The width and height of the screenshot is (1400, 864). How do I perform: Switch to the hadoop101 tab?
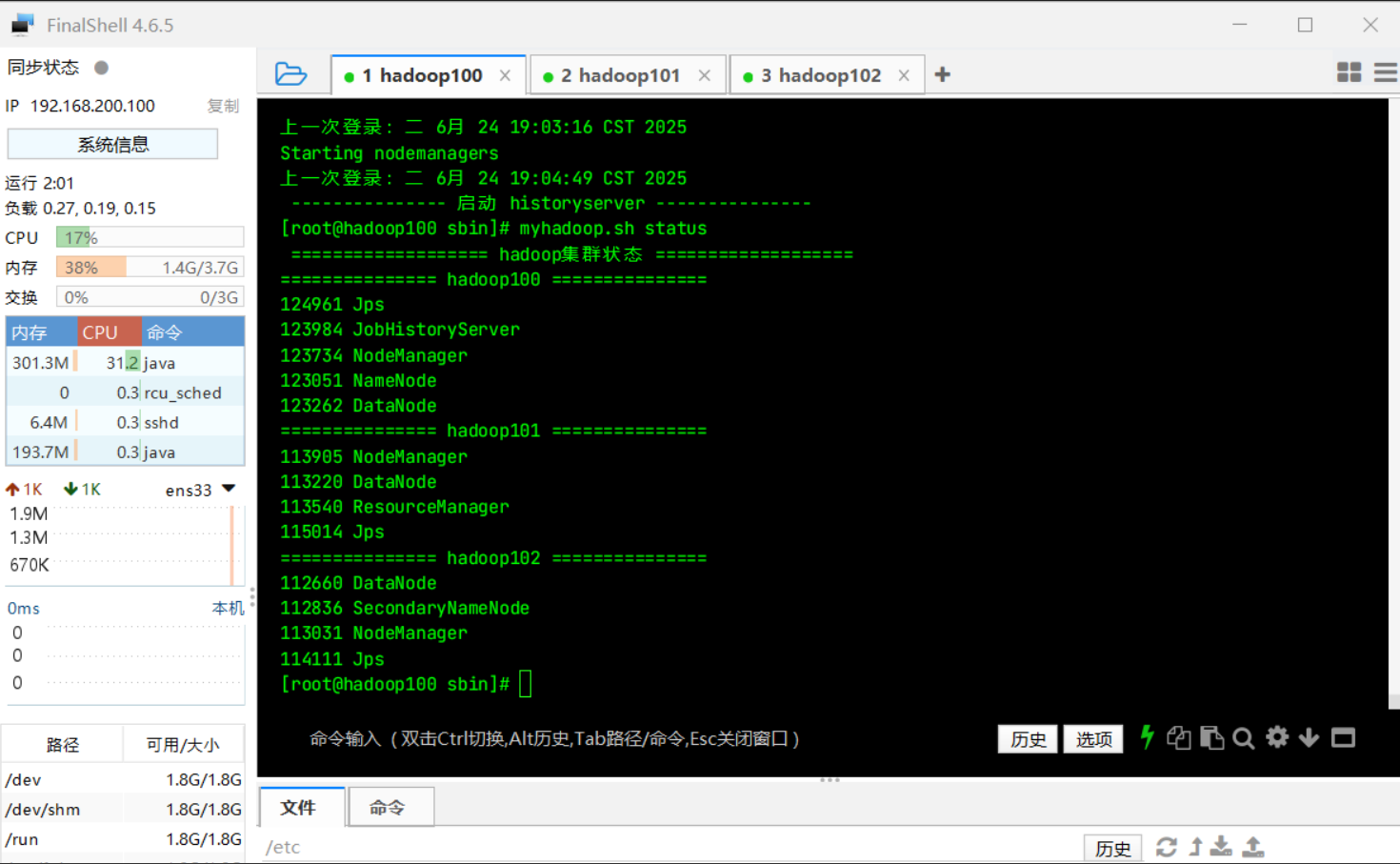pos(619,76)
